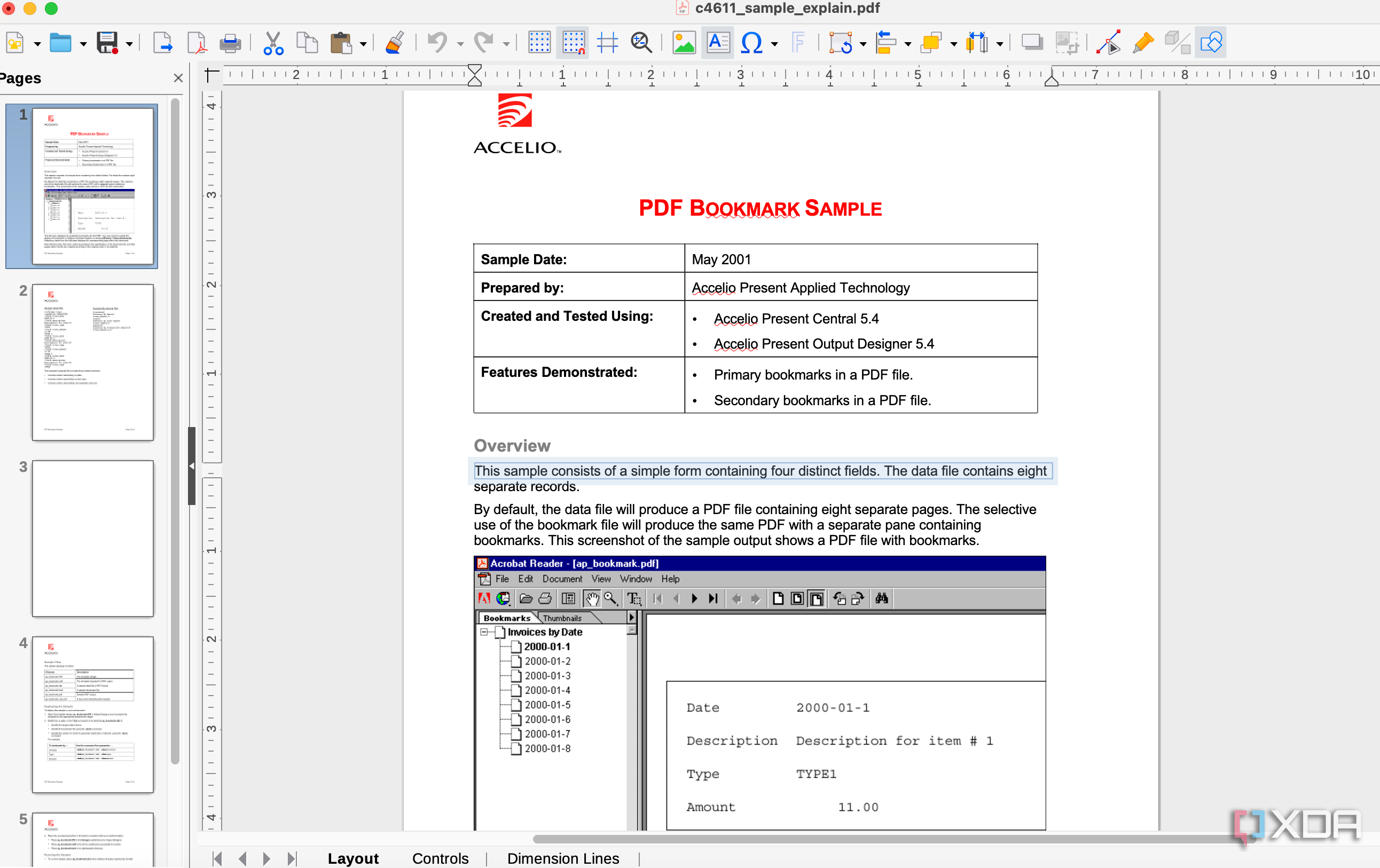Export directly as PDF
Image resolution: width=1380 pixels, height=868 pixels.
(197, 43)
